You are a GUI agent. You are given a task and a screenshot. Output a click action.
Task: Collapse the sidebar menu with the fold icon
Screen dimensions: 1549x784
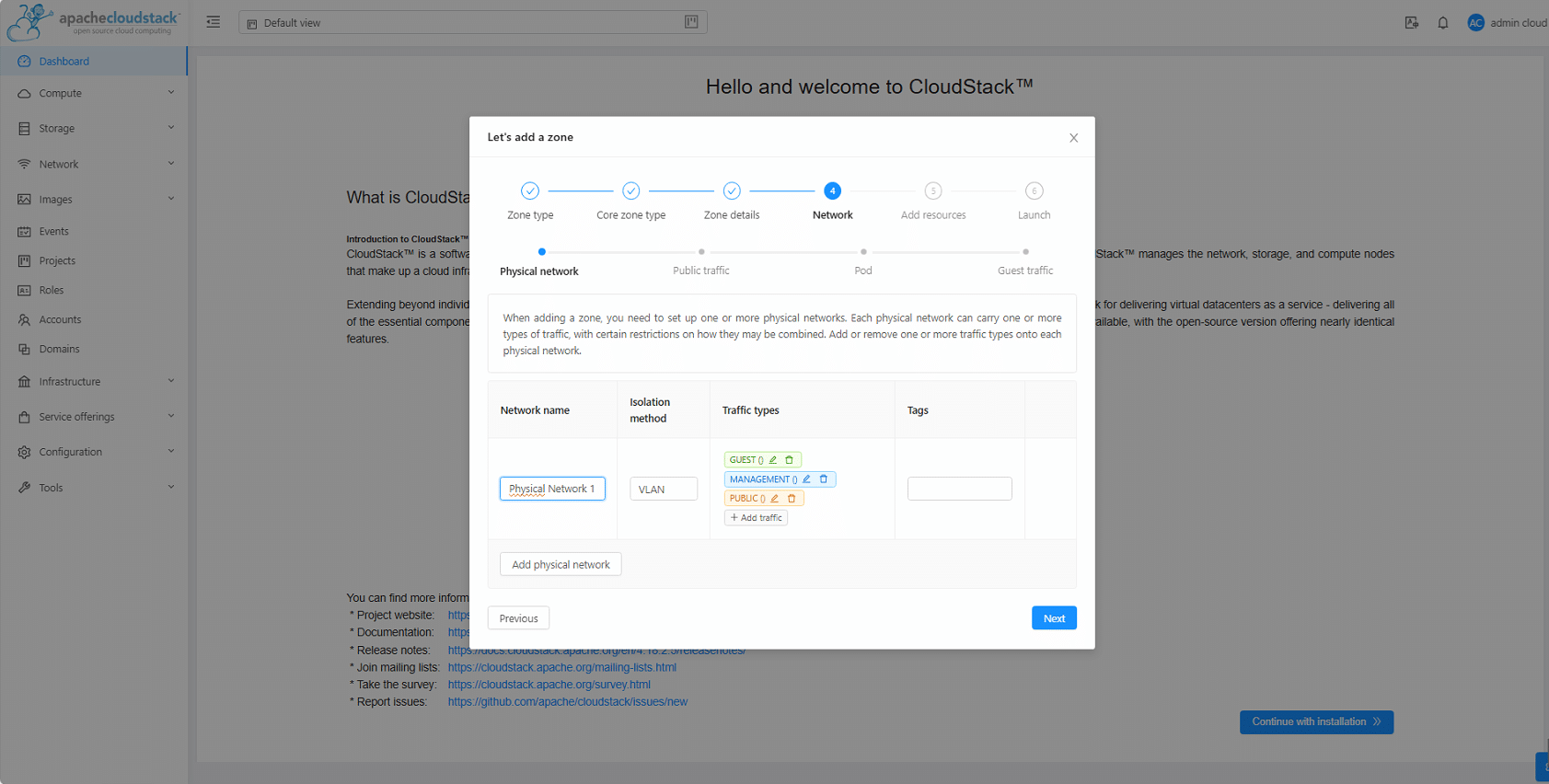point(214,22)
